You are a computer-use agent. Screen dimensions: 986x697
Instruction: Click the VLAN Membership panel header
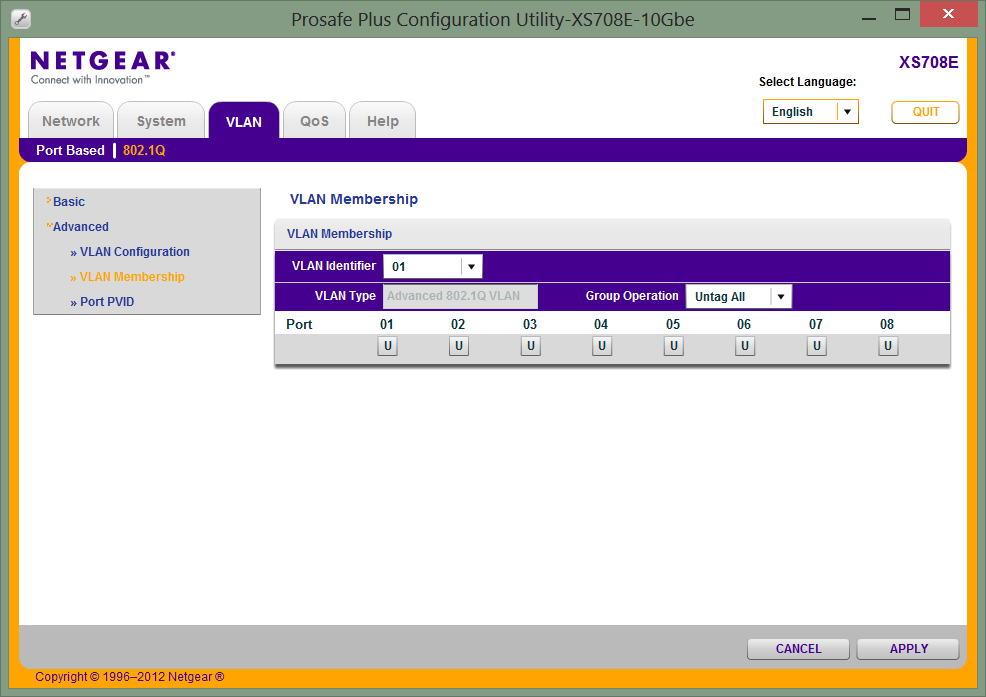(x=612, y=234)
